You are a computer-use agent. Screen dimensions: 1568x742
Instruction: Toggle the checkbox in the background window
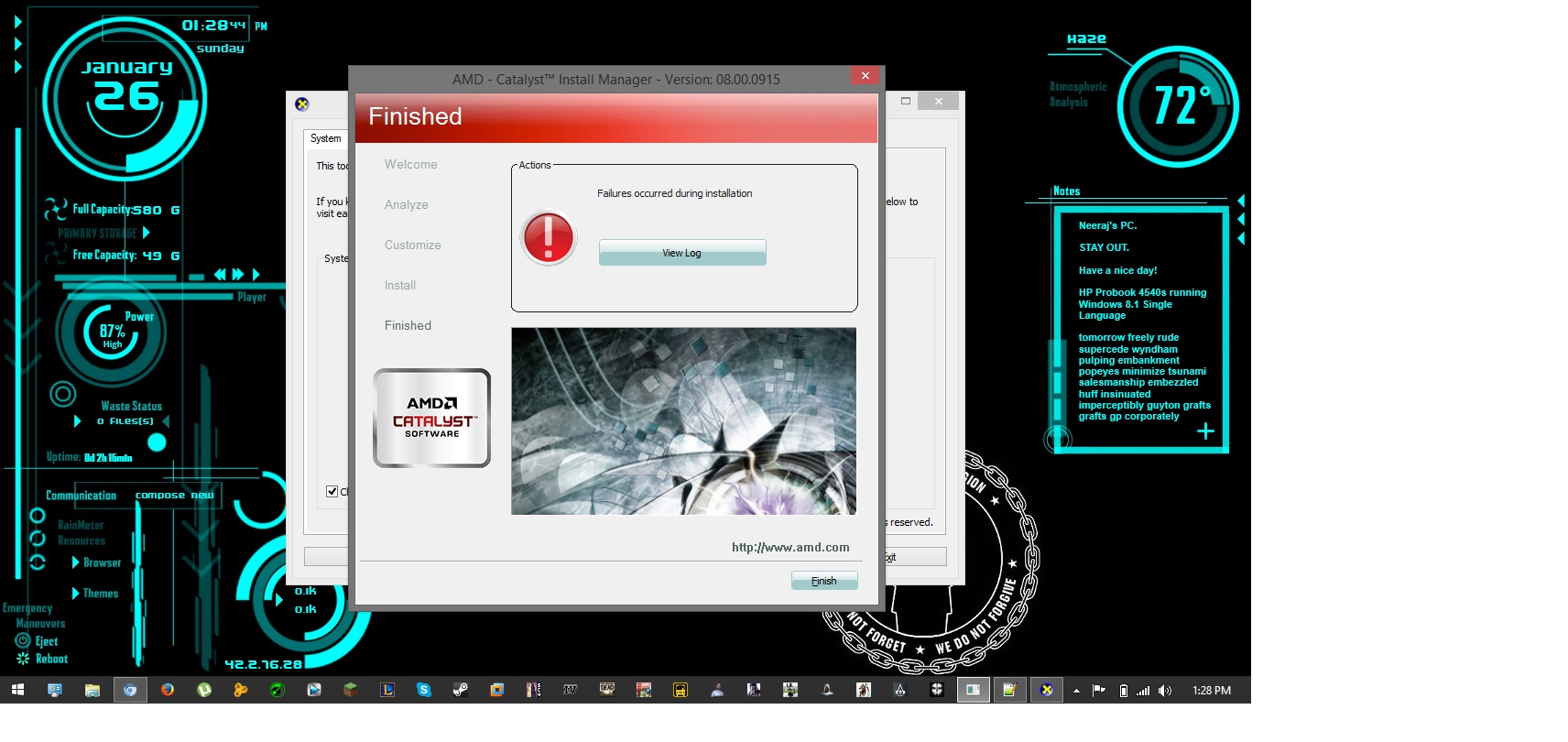(332, 492)
